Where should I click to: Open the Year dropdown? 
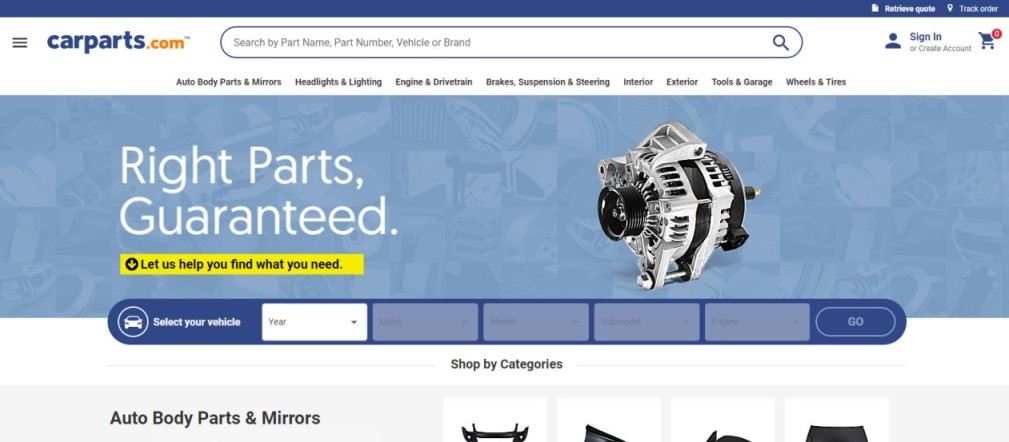click(315, 322)
